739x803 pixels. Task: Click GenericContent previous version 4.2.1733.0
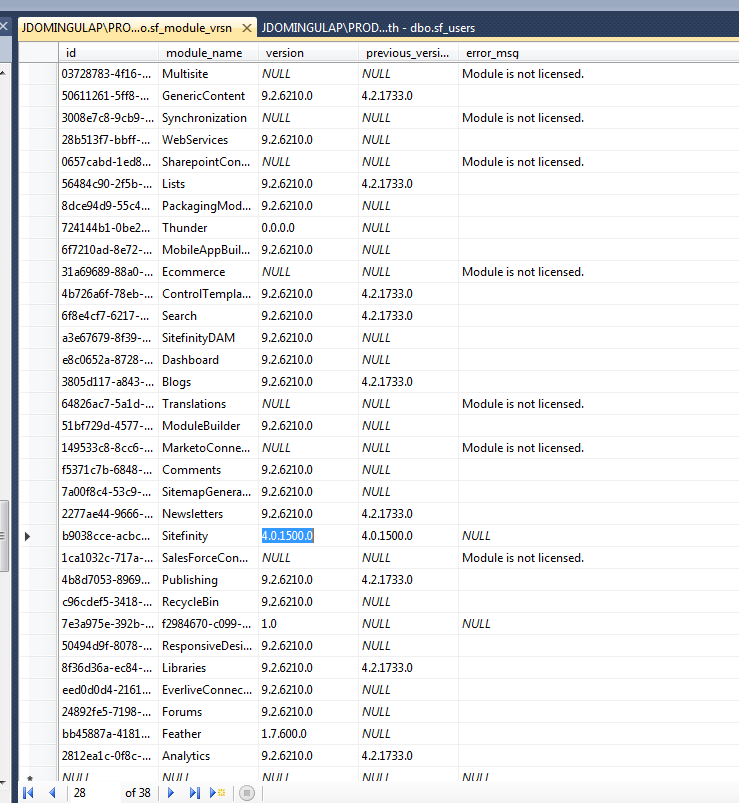point(408,96)
